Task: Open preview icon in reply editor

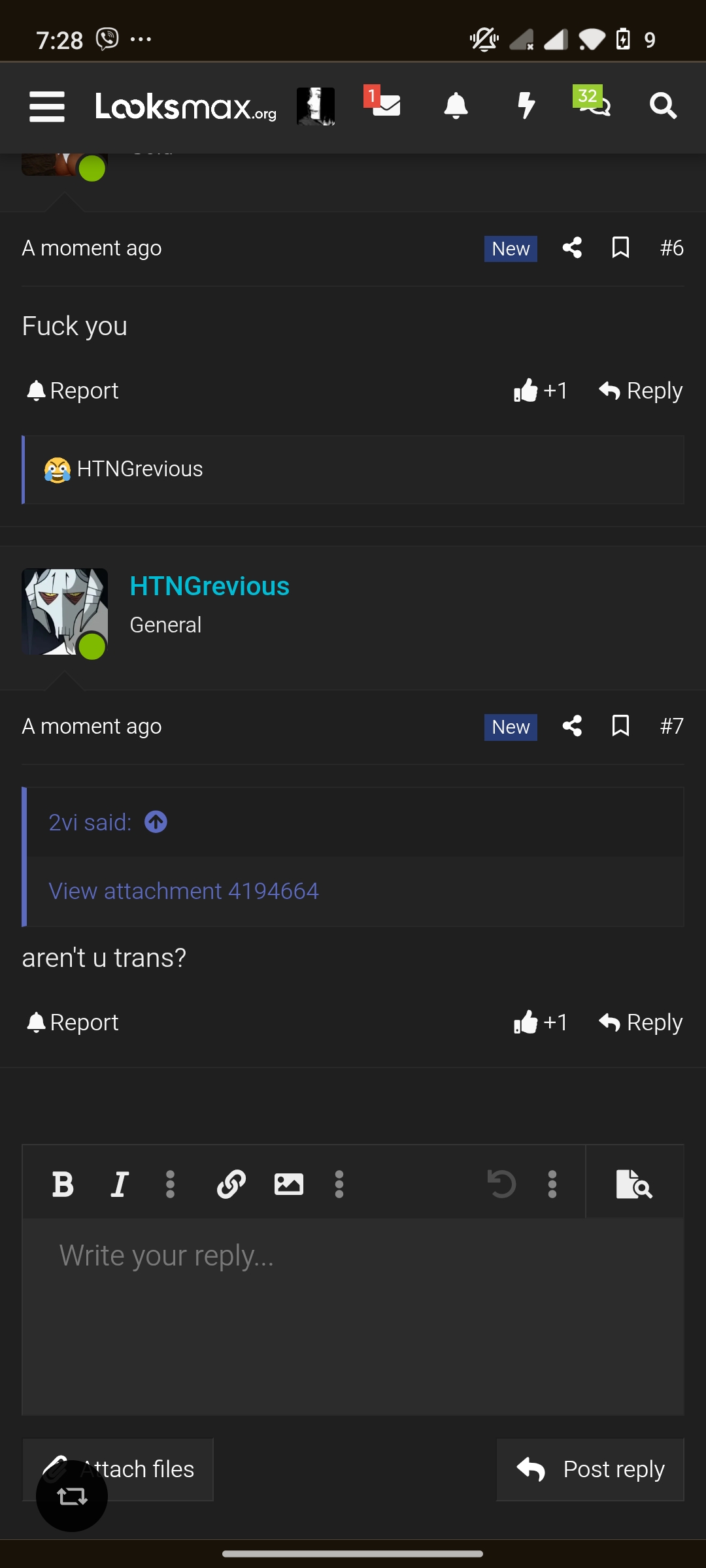Action: pos(634,1184)
